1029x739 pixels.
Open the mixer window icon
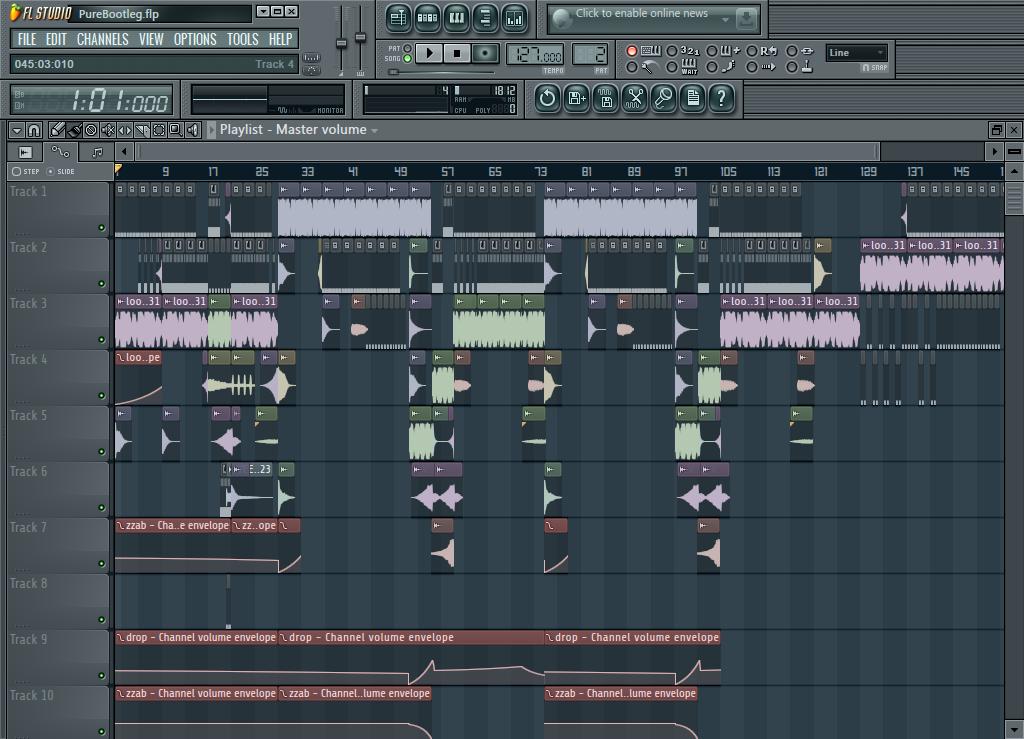pos(514,17)
